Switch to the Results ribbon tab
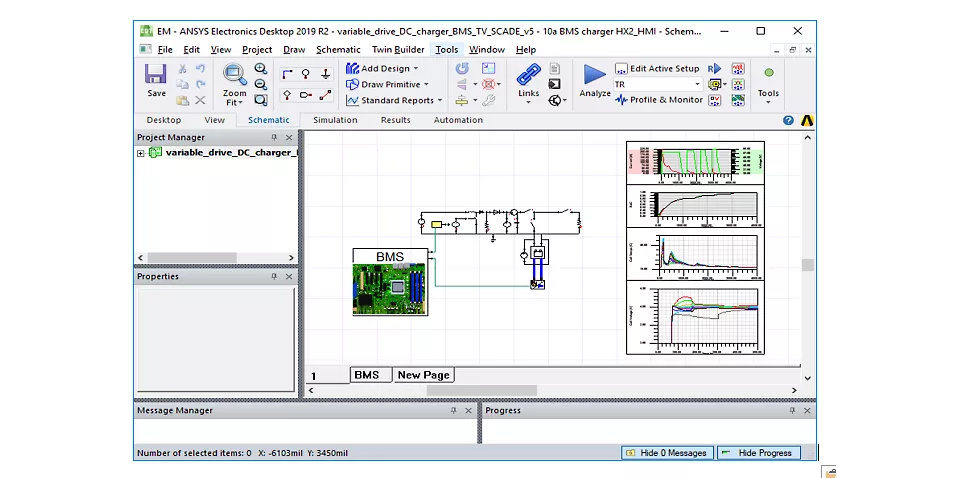The width and height of the screenshot is (955, 478). coord(395,120)
